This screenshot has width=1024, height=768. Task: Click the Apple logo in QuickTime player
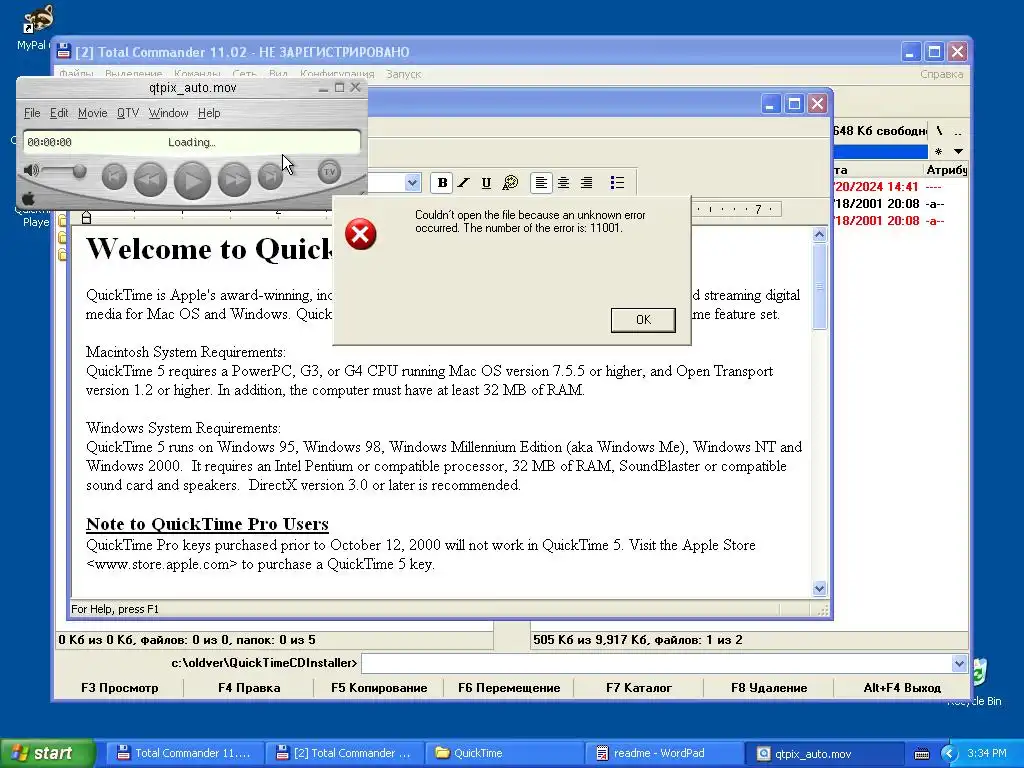click(28, 198)
